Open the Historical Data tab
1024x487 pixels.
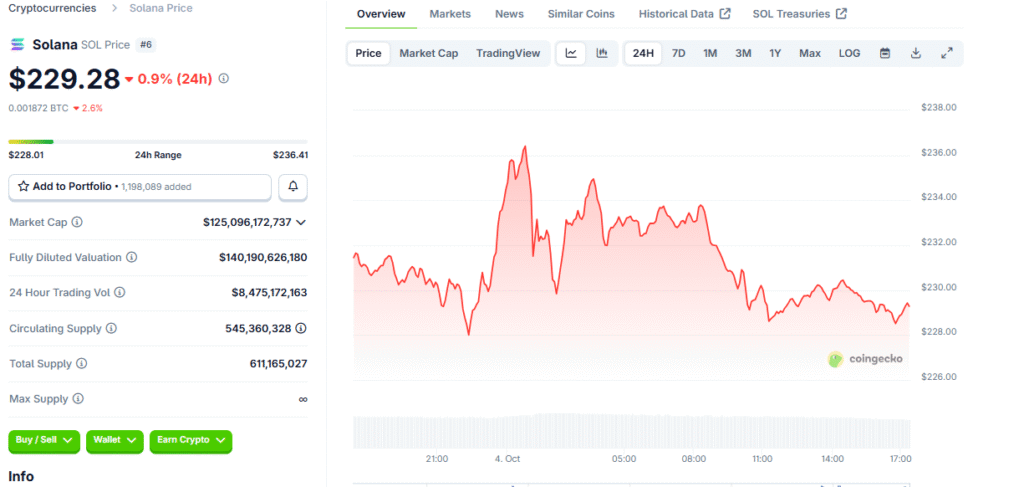[x=684, y=14]
